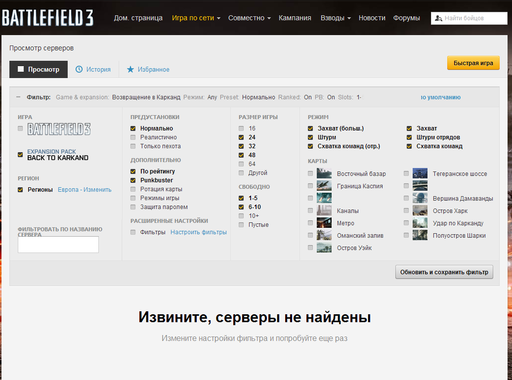Reset filter with по умолчанию link
The width and height of the screenshot is (512, 380).
(441, 97)
